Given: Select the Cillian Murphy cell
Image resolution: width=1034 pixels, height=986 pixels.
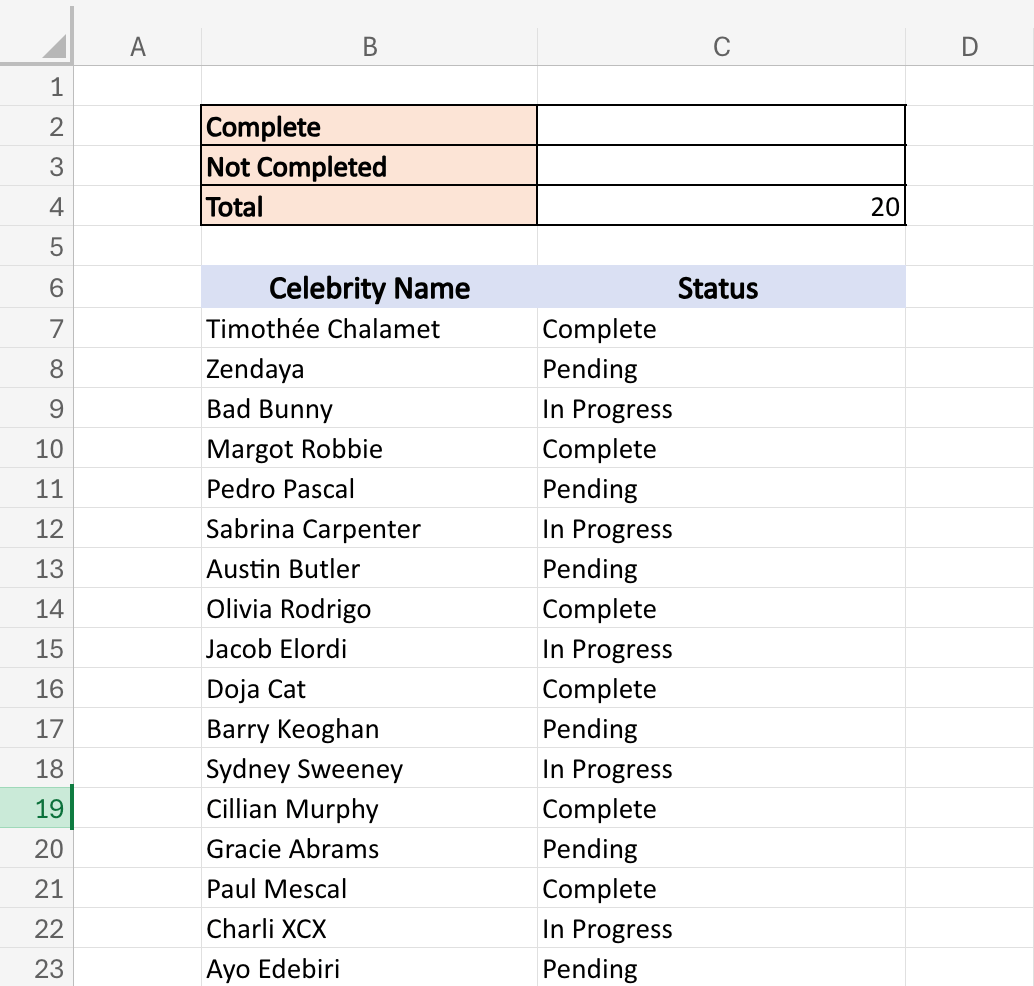Looking at the screenshot, I should click(369, 809).
